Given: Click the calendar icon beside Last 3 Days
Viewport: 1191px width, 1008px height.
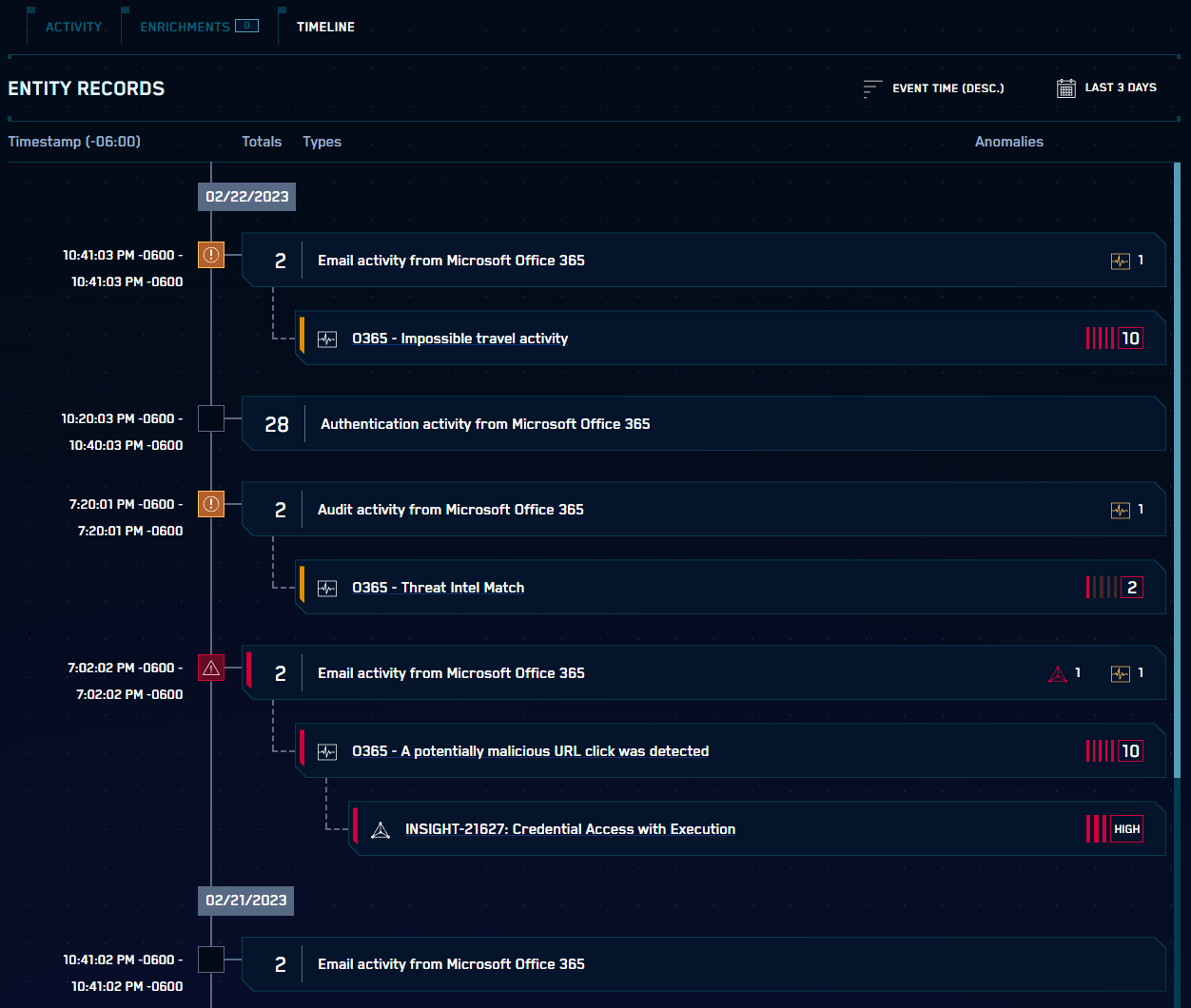Looking at the screenshot, I should coord(1067,87).
